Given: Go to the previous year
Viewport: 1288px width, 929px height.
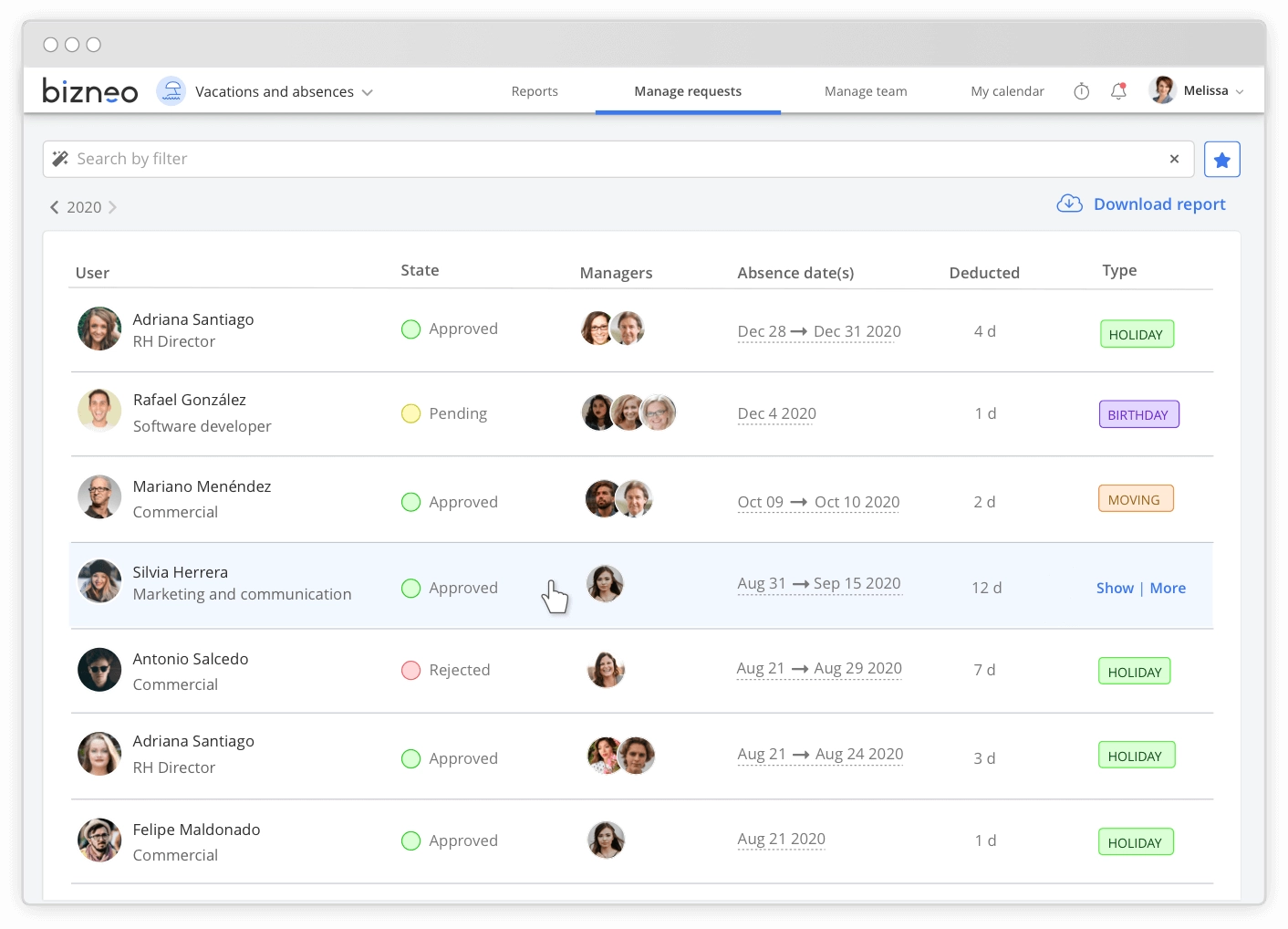Looking at the screenshot, I should tap(54, 207).
